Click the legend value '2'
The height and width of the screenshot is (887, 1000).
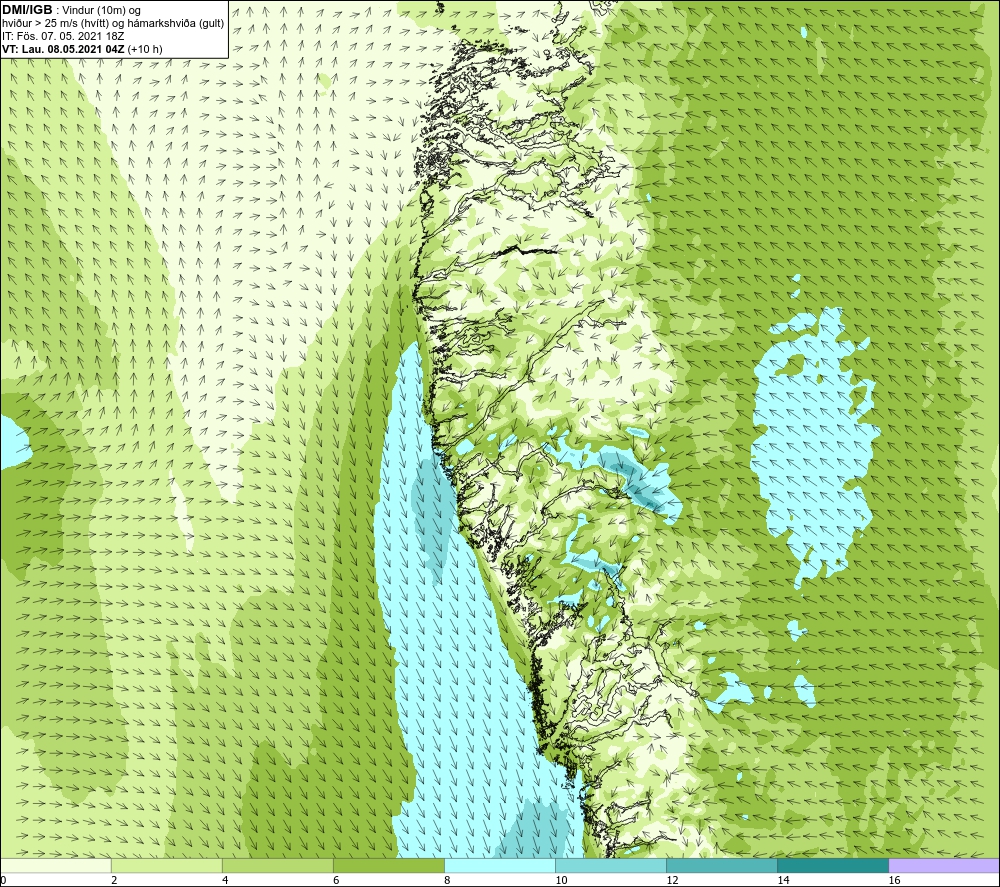point(114,880)
